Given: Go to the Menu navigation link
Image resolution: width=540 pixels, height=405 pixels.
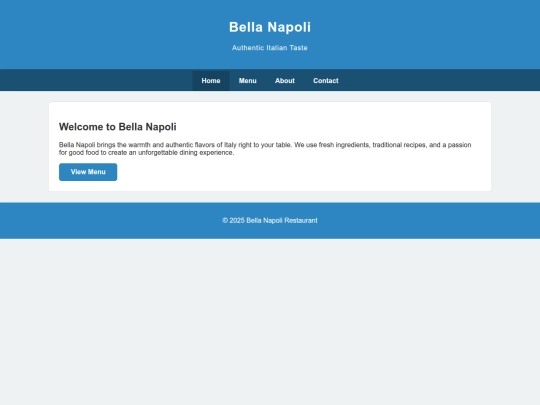Looking at the screenshot, I should (248, 81).
